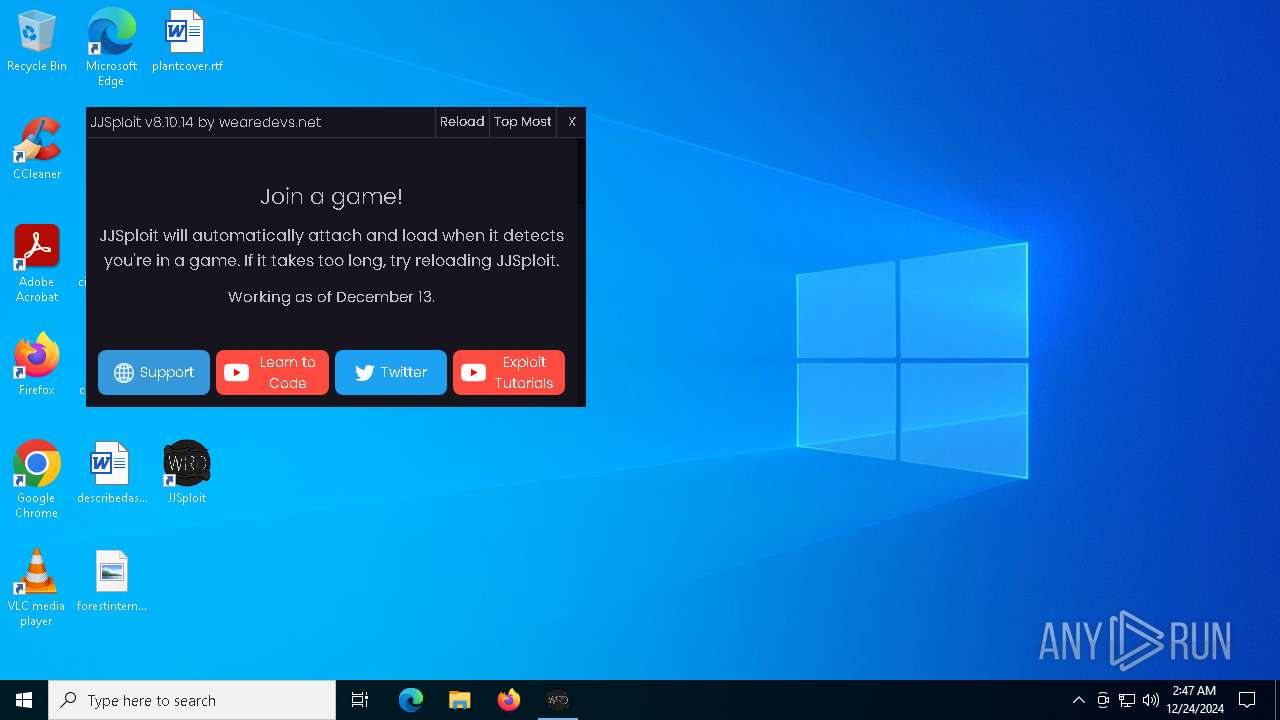Launch Microsoft Edge from the desktop

coord(111,47)
